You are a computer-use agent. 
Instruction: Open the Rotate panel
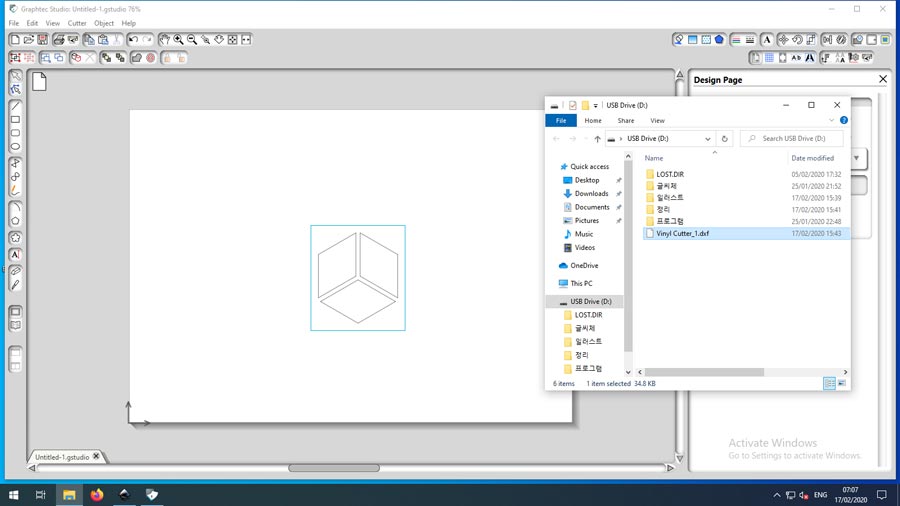coord(797,40)
